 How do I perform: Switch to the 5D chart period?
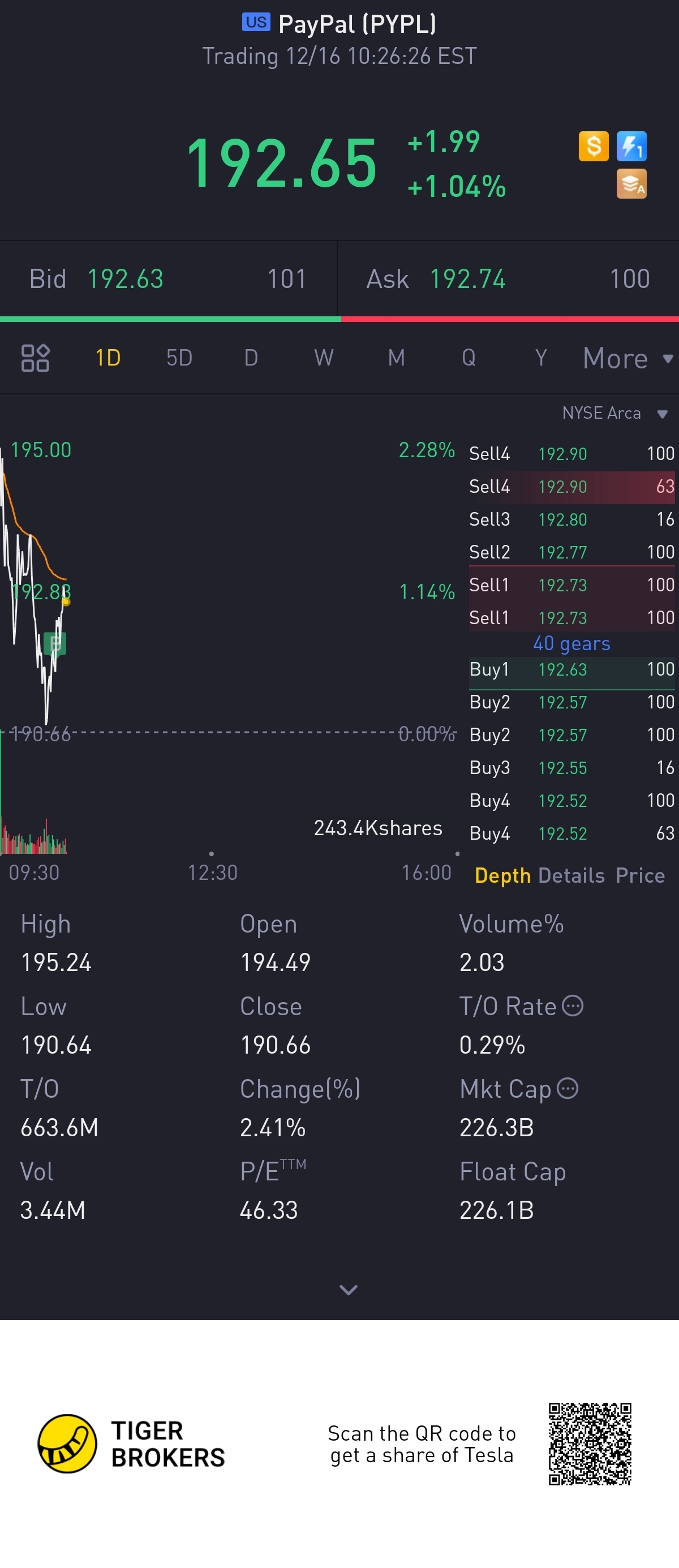pyautogui.click(x=179, y=358)
